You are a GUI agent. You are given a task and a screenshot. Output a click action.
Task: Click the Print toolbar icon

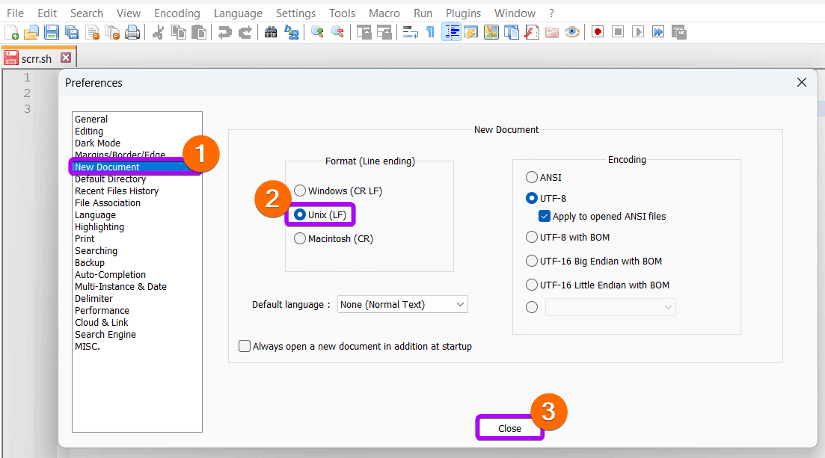[133, 33]
